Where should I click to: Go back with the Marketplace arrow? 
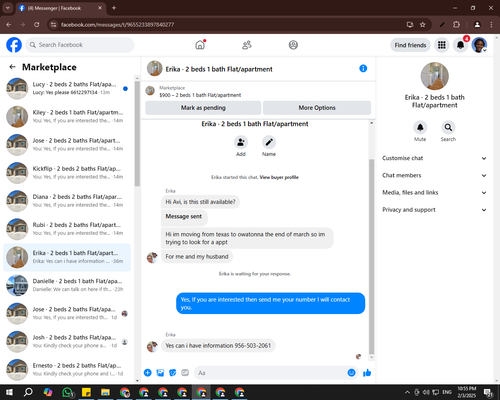coord(12,67)
